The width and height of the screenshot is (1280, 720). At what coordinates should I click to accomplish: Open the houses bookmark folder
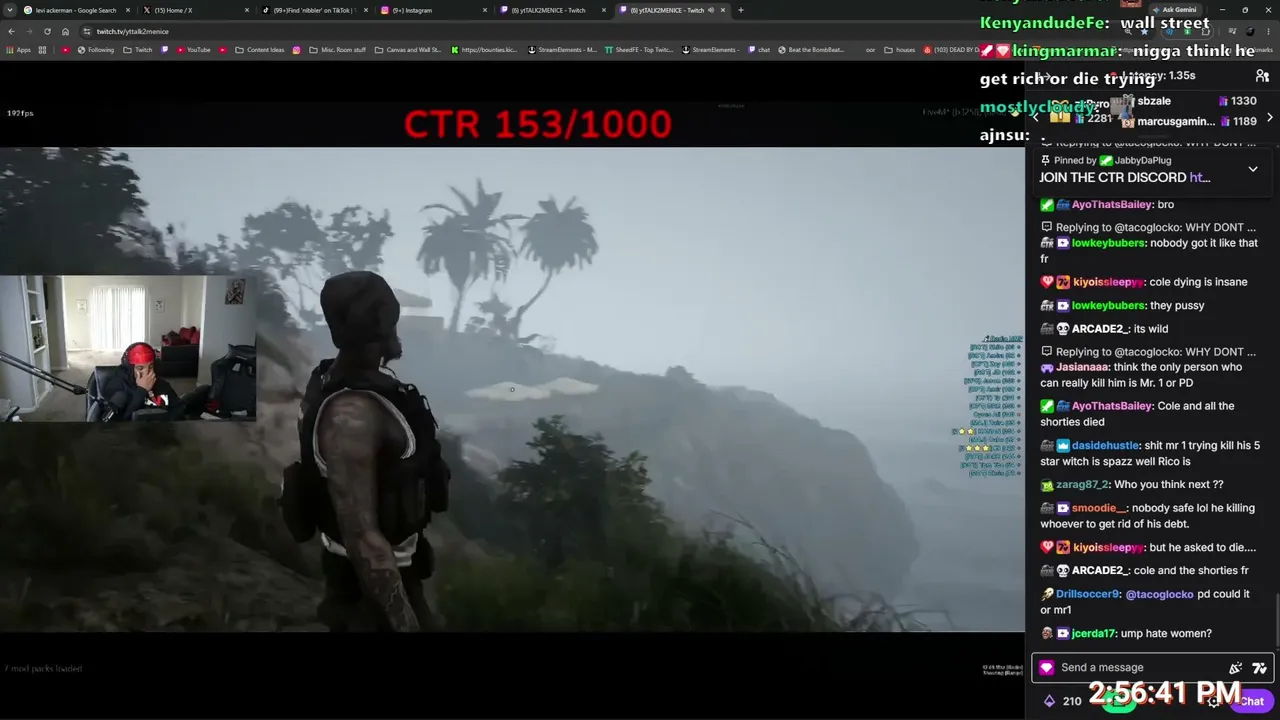(900, 50)
